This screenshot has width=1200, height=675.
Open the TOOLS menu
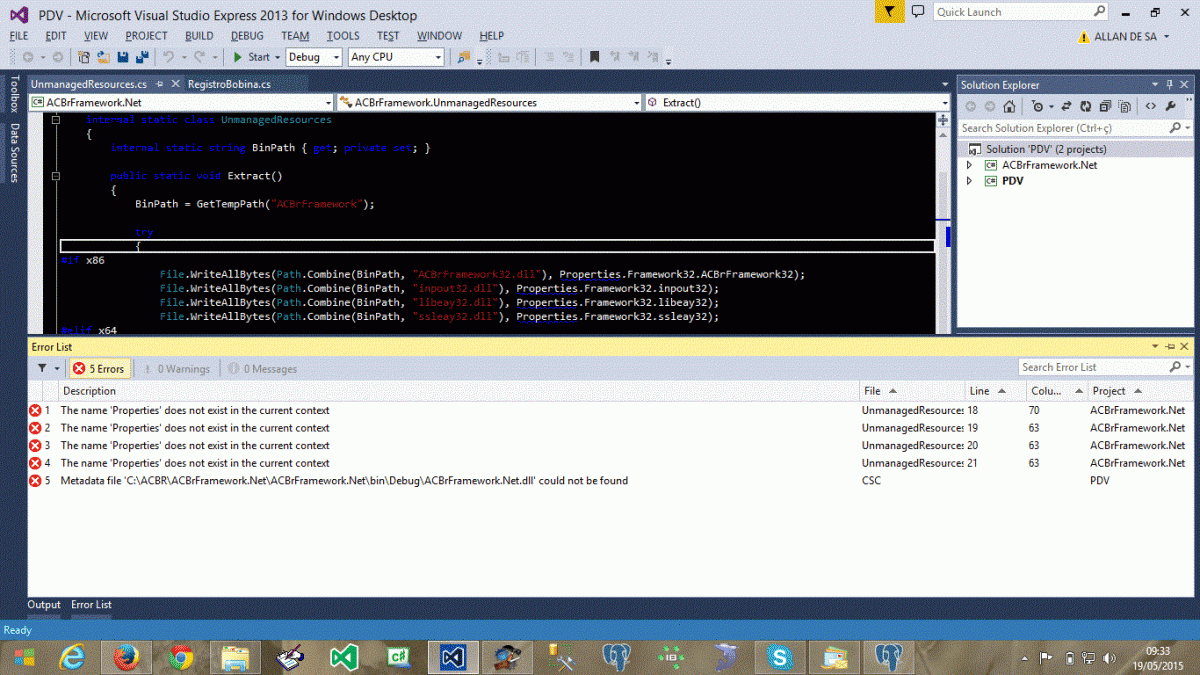click(x=343, y=36)
